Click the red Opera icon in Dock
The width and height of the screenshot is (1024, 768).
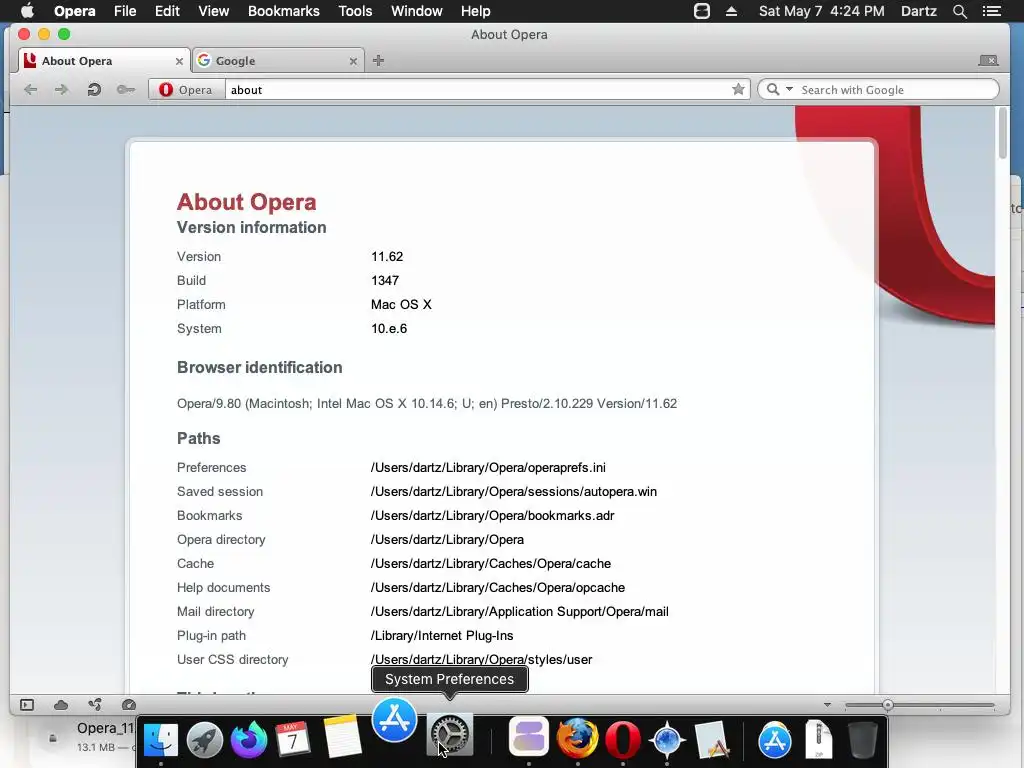622,739
